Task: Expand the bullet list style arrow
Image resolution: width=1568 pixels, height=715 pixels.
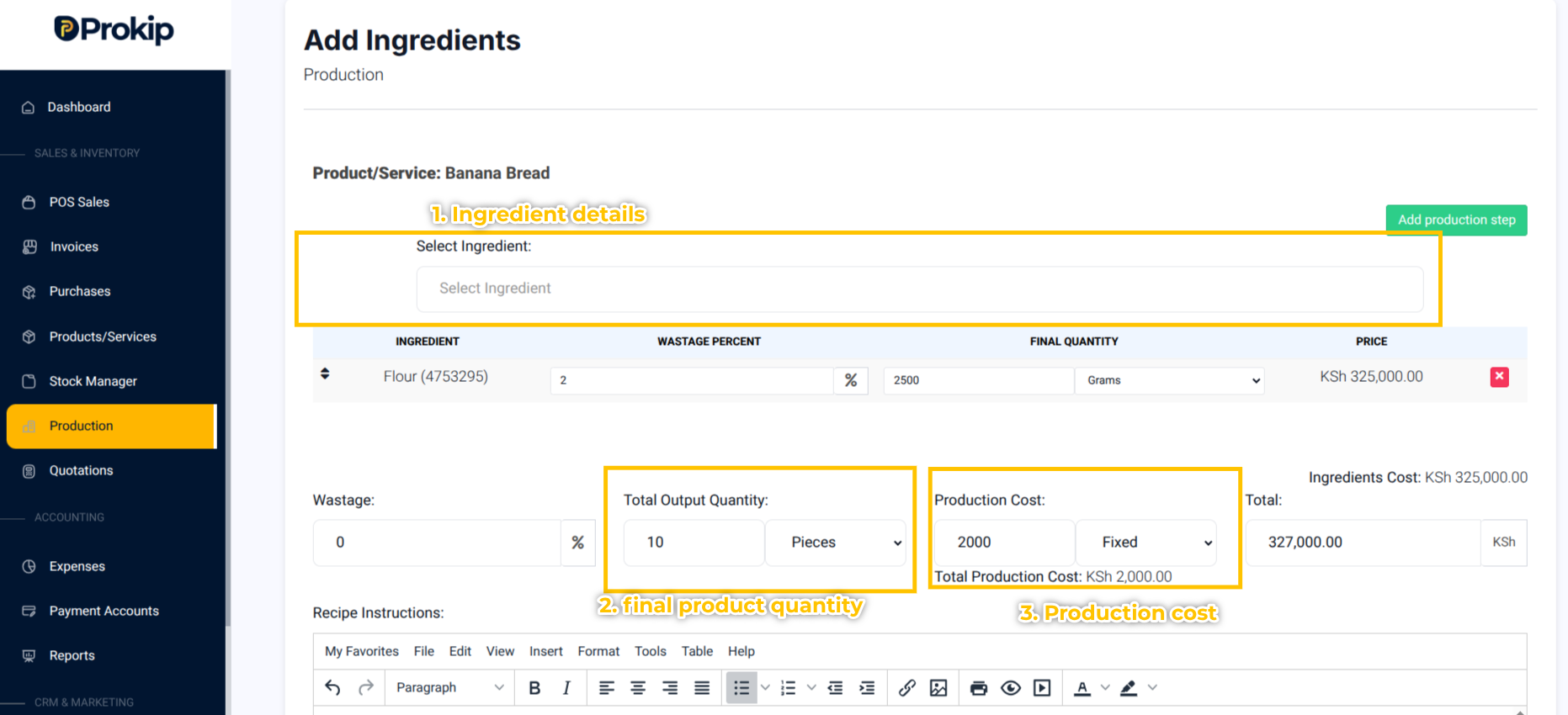Action: coord(765,688)
